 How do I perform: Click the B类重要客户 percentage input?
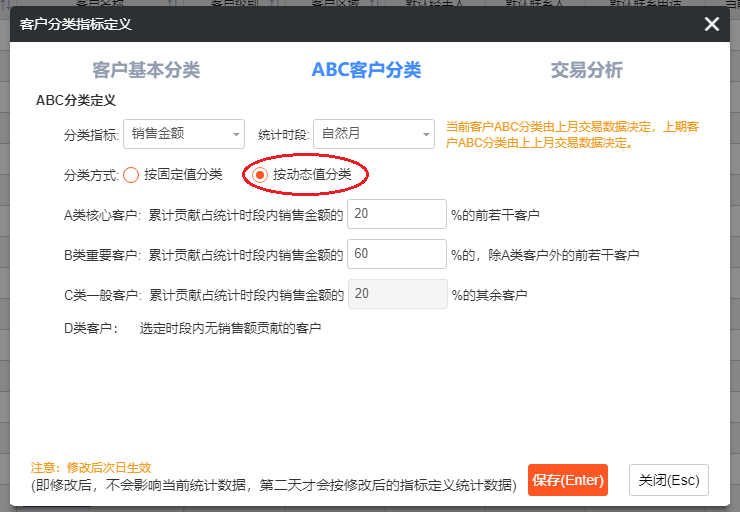click(x=396, y=254)
